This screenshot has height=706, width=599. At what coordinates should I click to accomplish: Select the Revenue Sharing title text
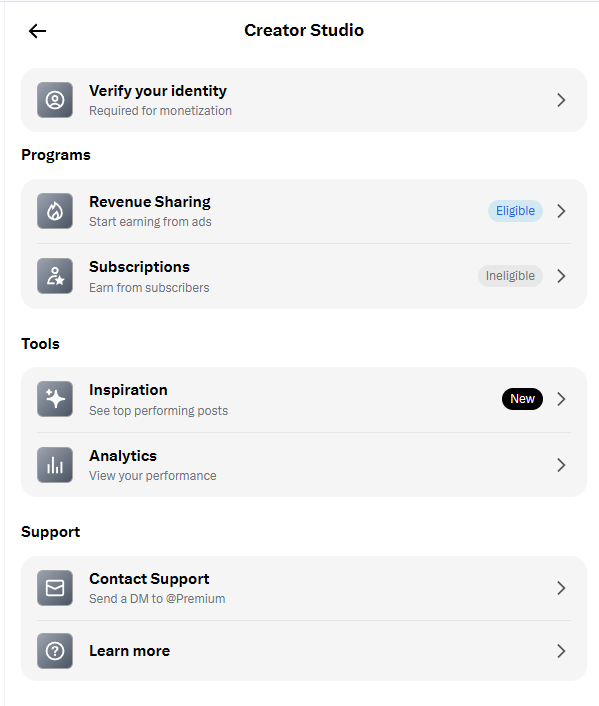[150, 202]
